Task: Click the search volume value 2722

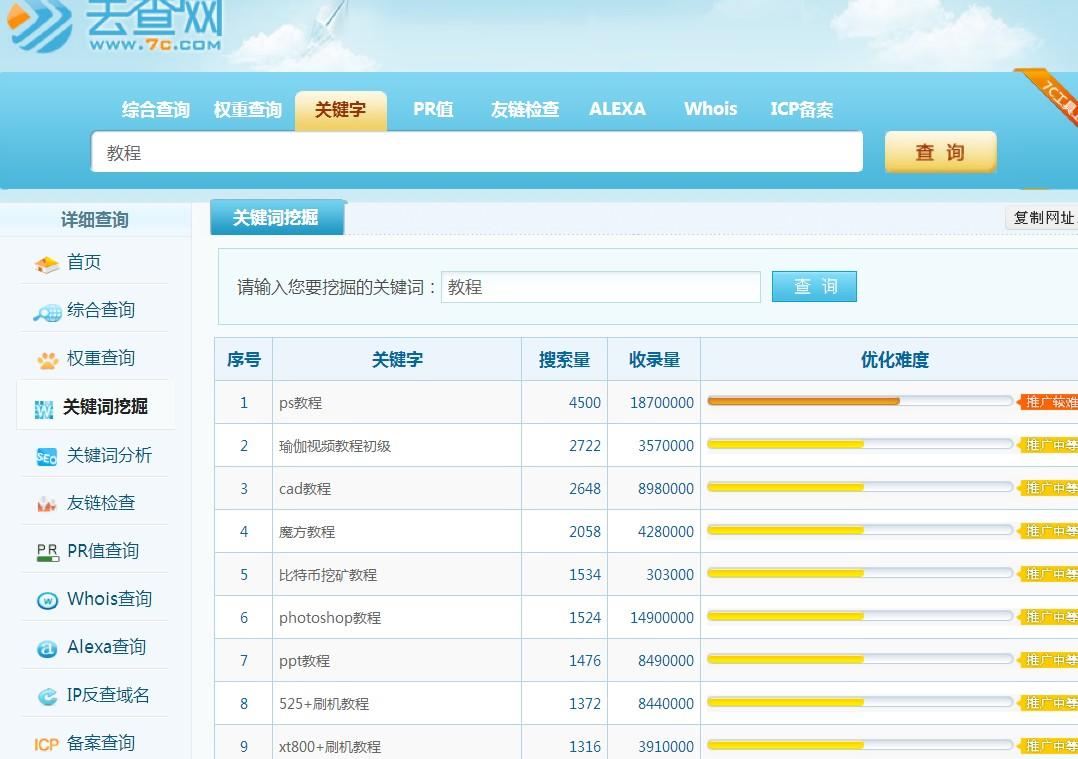Action: [584, 446]
